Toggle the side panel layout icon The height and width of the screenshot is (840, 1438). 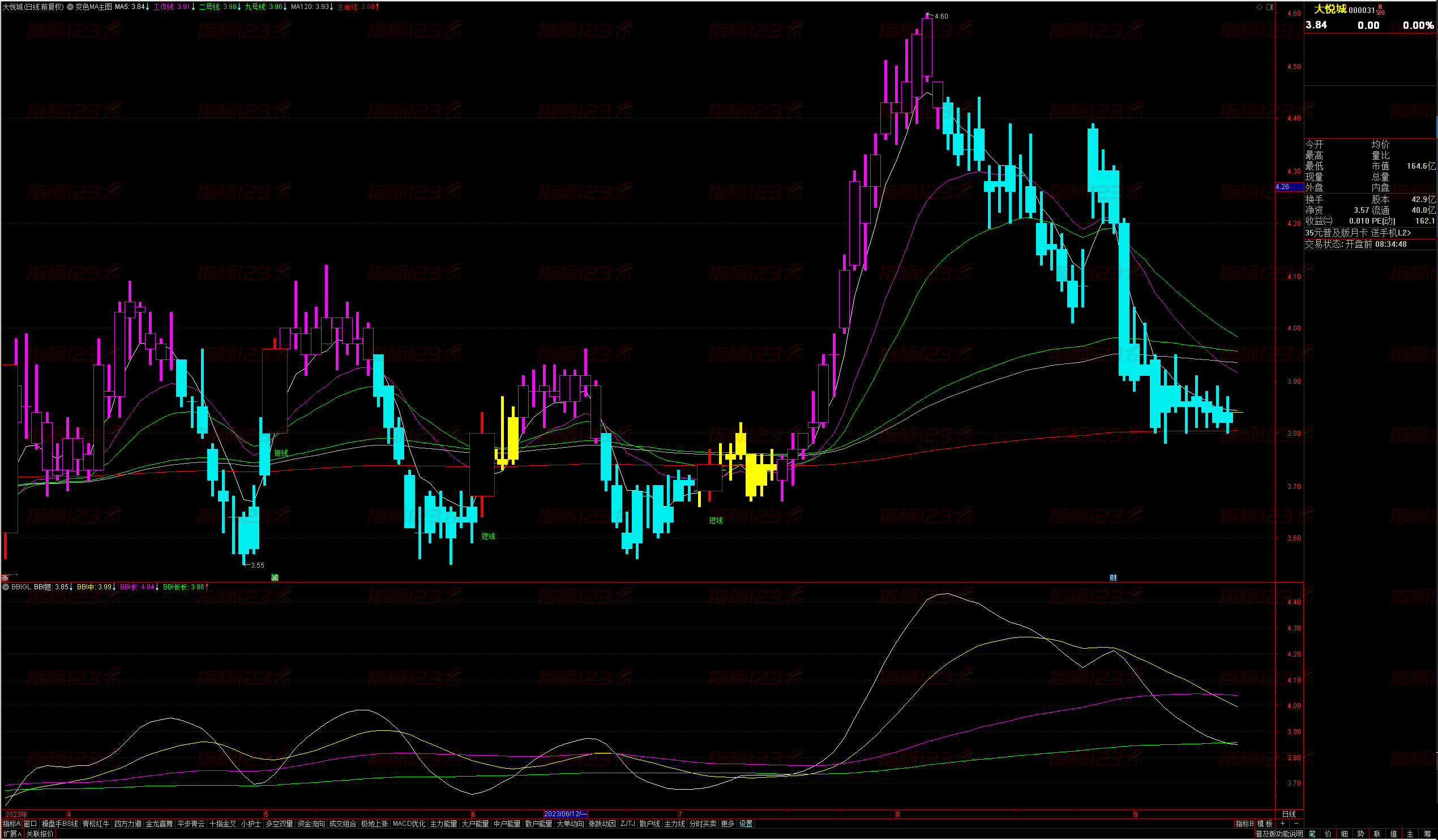(x=1270, y=7)
